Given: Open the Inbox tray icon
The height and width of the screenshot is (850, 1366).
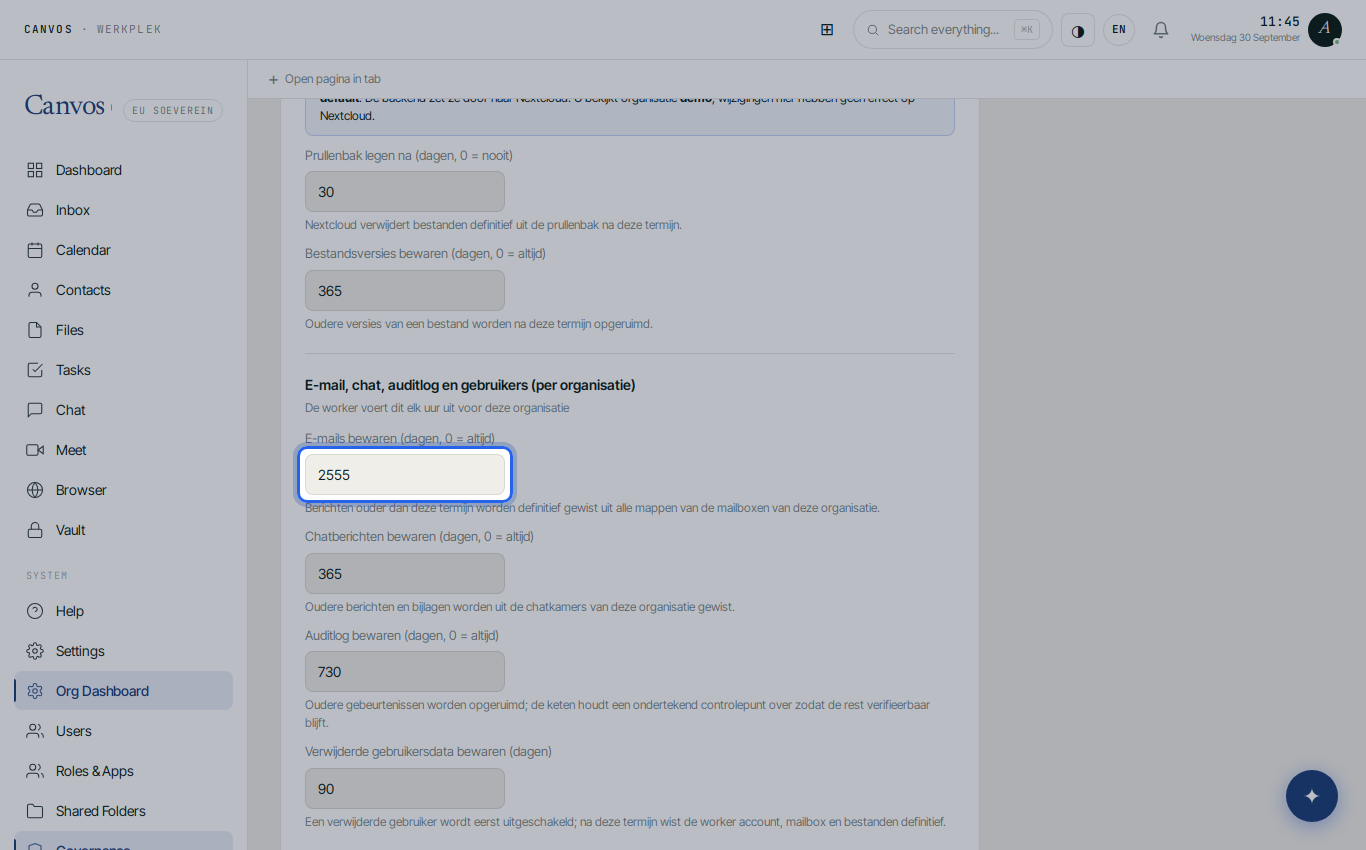Looking at the screenshot, I should point(35,210).
